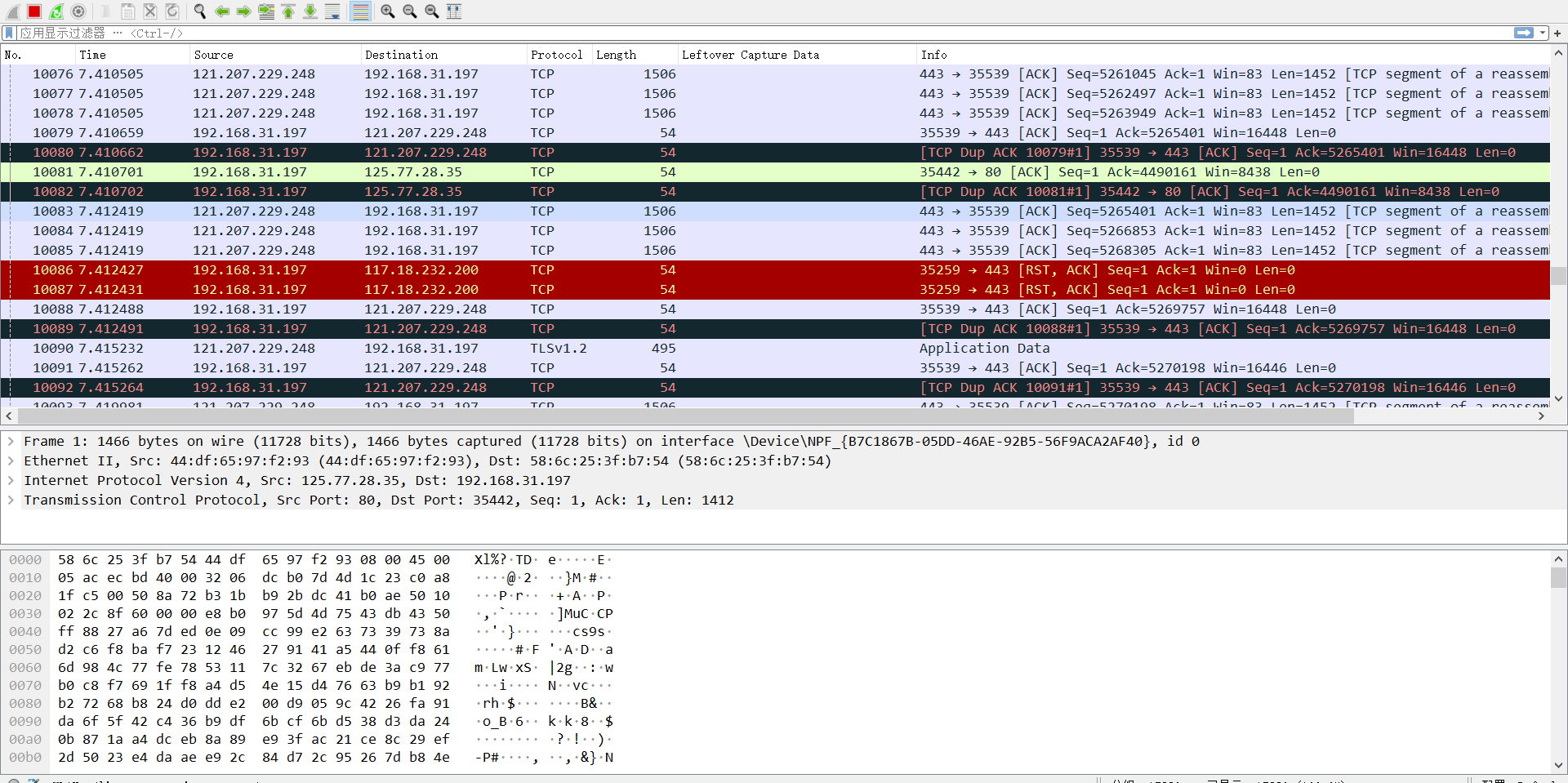Screen dimensions: 1568x783
Task: Go back to previous packet in history
Action: click(222, 11)
